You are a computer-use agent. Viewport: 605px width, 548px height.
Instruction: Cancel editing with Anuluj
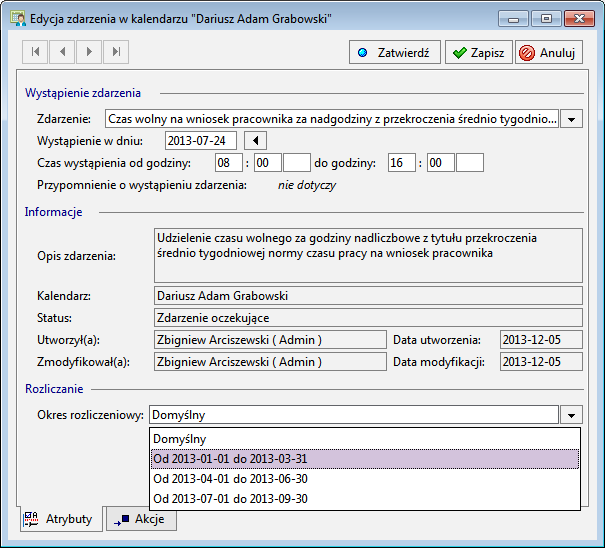click(549, 53)
